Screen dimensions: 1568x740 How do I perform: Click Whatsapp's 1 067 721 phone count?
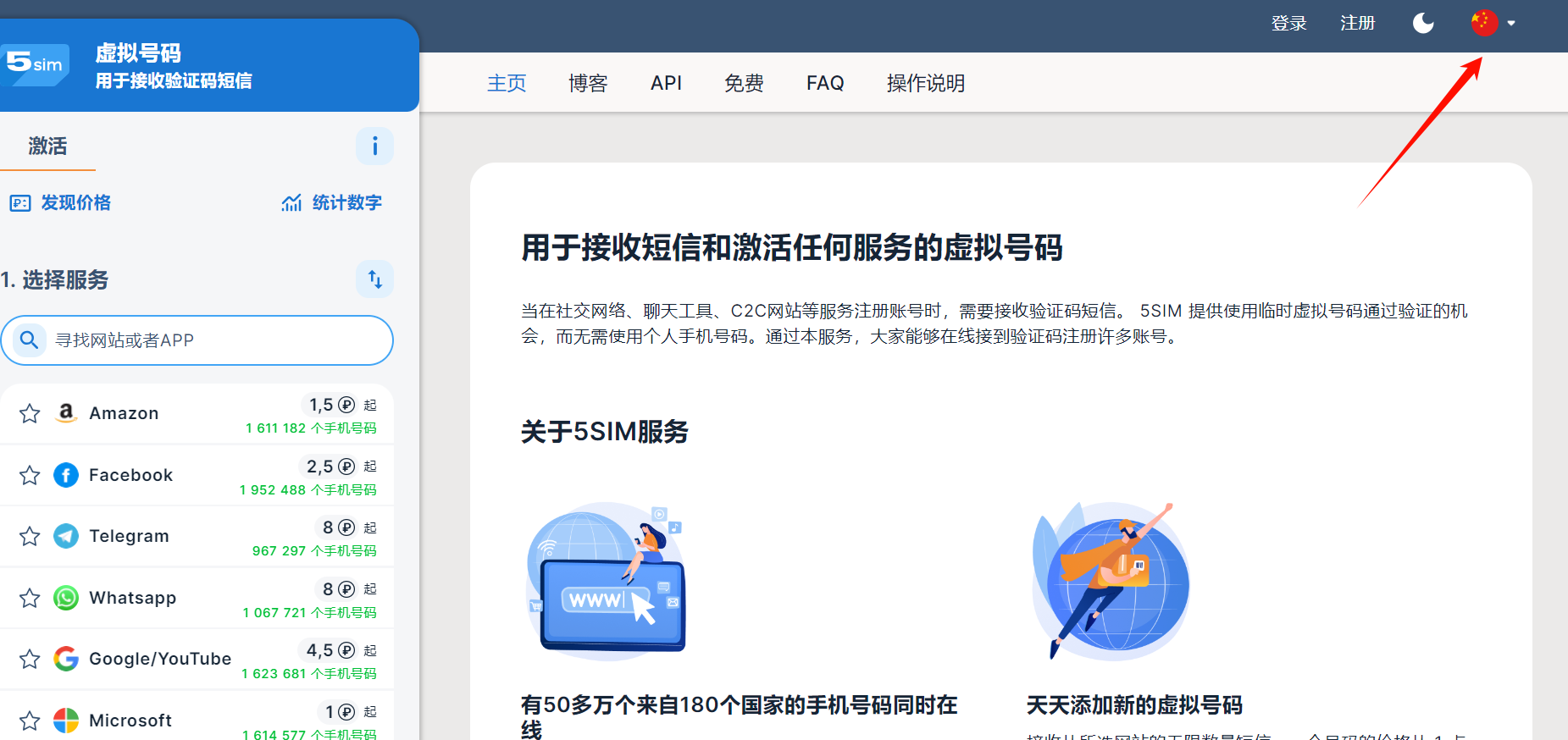pos(310,613)
